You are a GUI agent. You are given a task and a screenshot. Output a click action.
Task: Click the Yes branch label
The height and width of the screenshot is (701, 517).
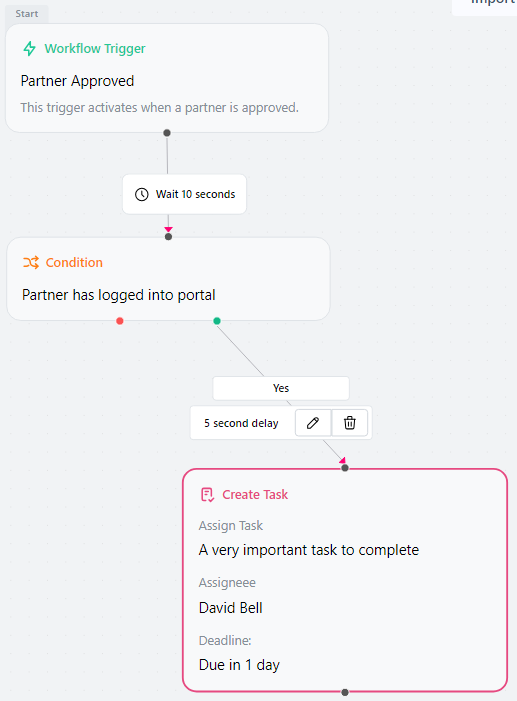pyautogui.click(x=281, y=388)
